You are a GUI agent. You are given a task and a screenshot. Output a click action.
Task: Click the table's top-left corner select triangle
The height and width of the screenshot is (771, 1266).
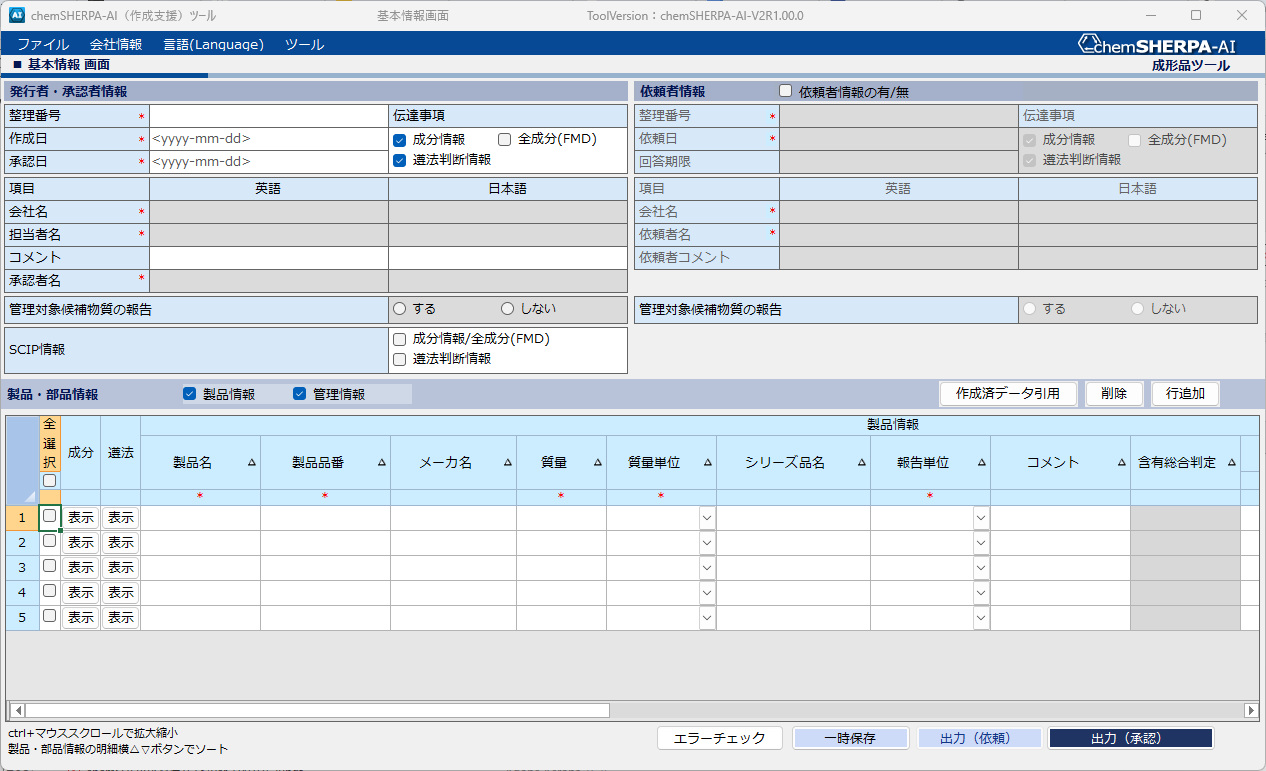(30, 496)
